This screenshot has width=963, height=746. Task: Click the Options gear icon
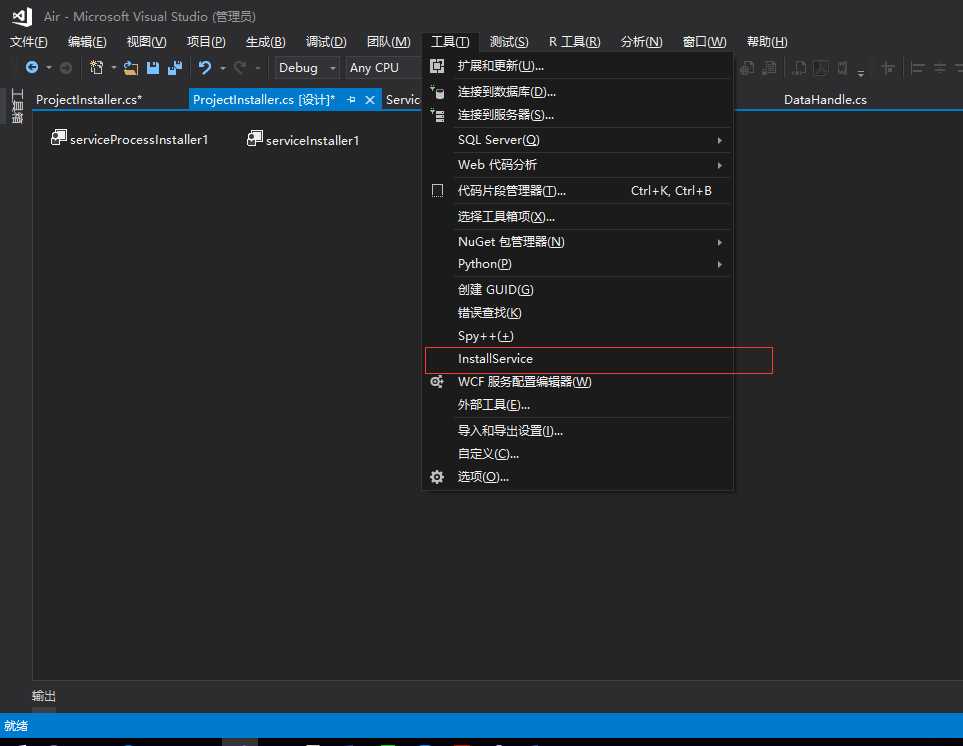[437, 477]
